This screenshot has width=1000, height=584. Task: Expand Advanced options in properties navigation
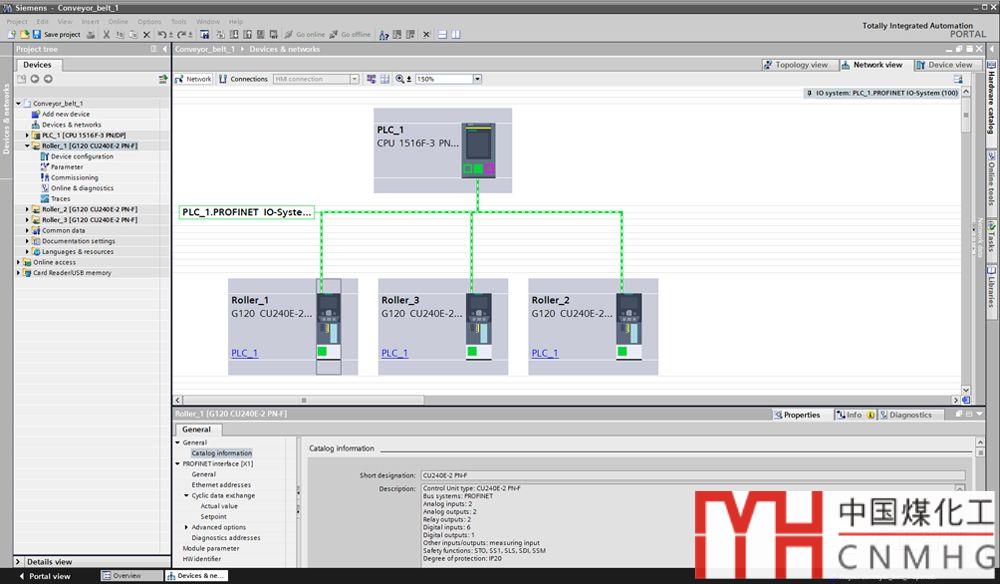[187, 527]
